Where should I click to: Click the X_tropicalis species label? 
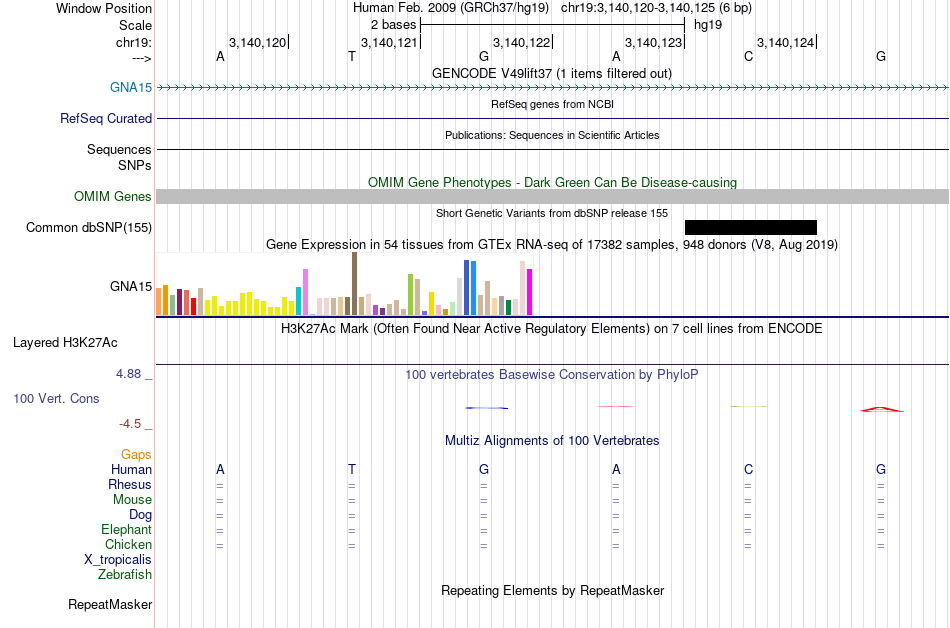[x=118, y=560]
